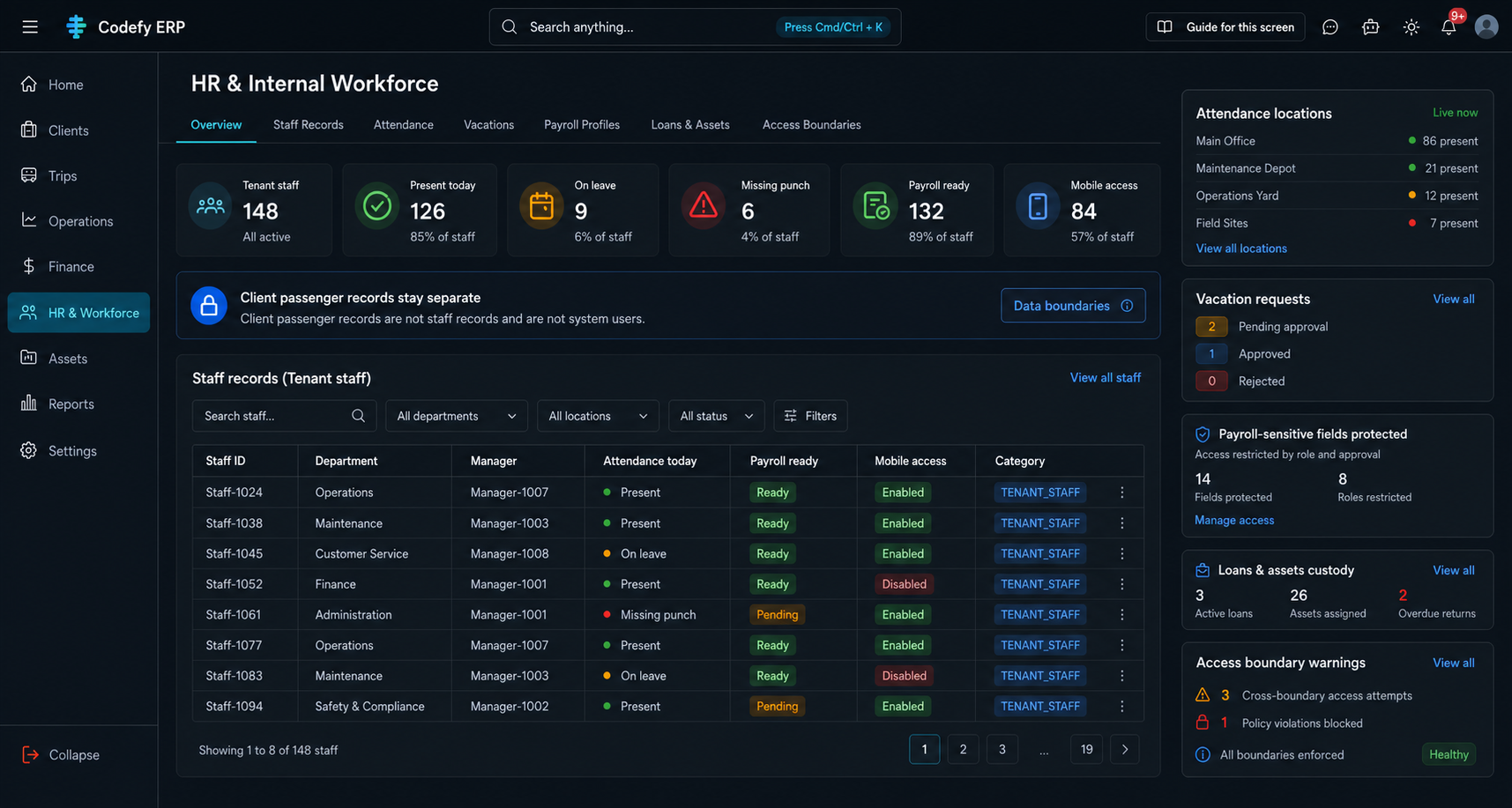Open Assets in sidebar
1512x808 pixels.
pos(78,359)
